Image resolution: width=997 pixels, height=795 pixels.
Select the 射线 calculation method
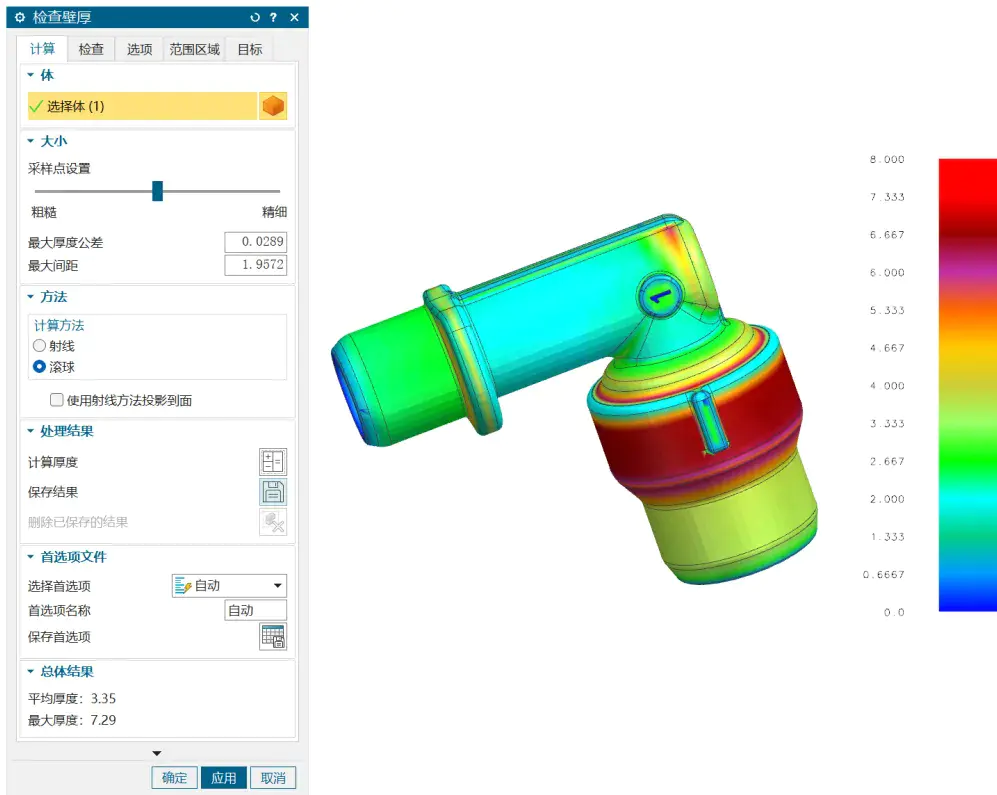(39, 345)
